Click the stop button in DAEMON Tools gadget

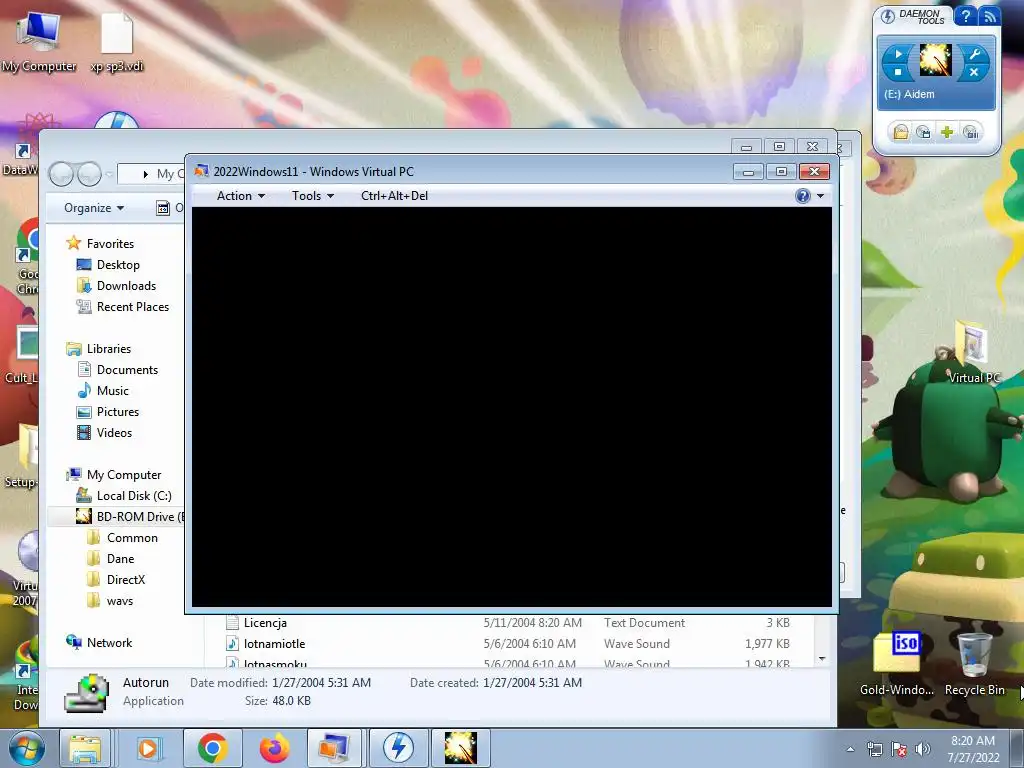point(899,72)
